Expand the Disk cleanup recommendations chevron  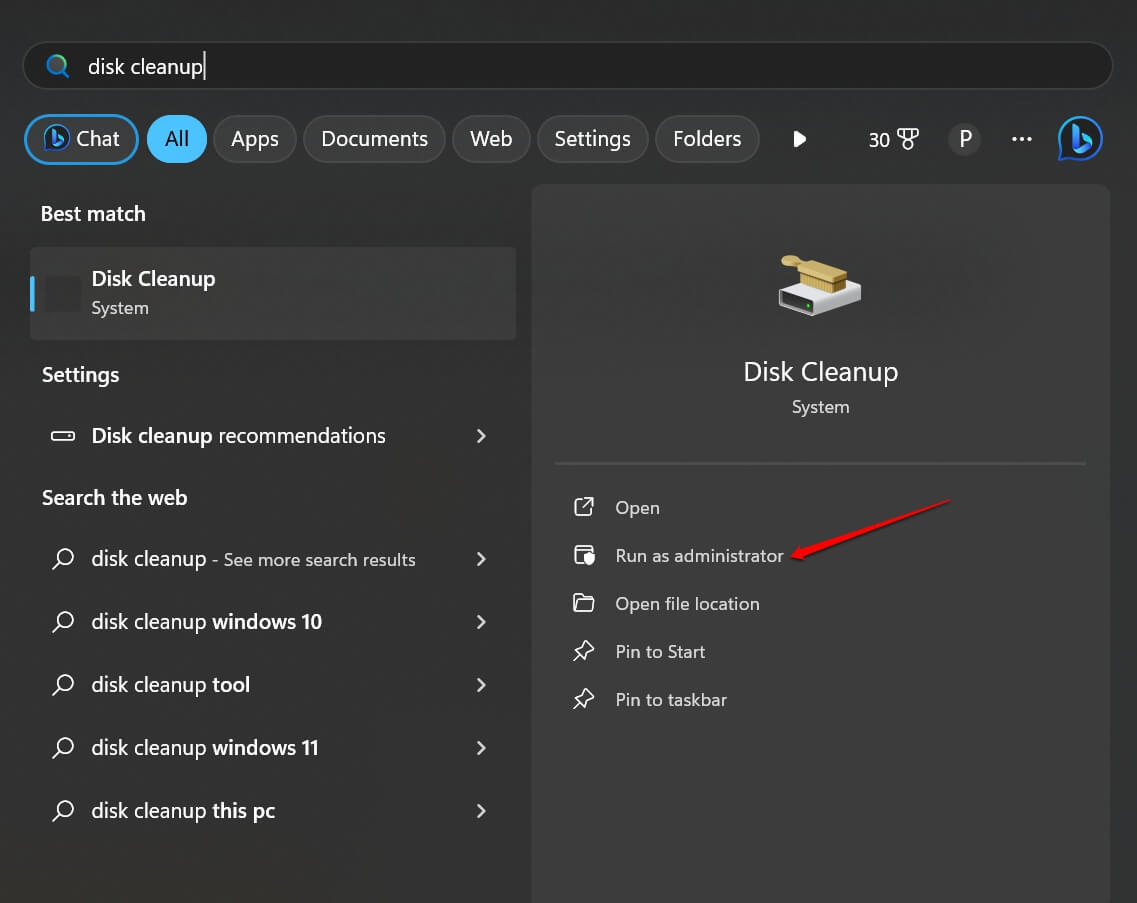[x=481, y=436]
